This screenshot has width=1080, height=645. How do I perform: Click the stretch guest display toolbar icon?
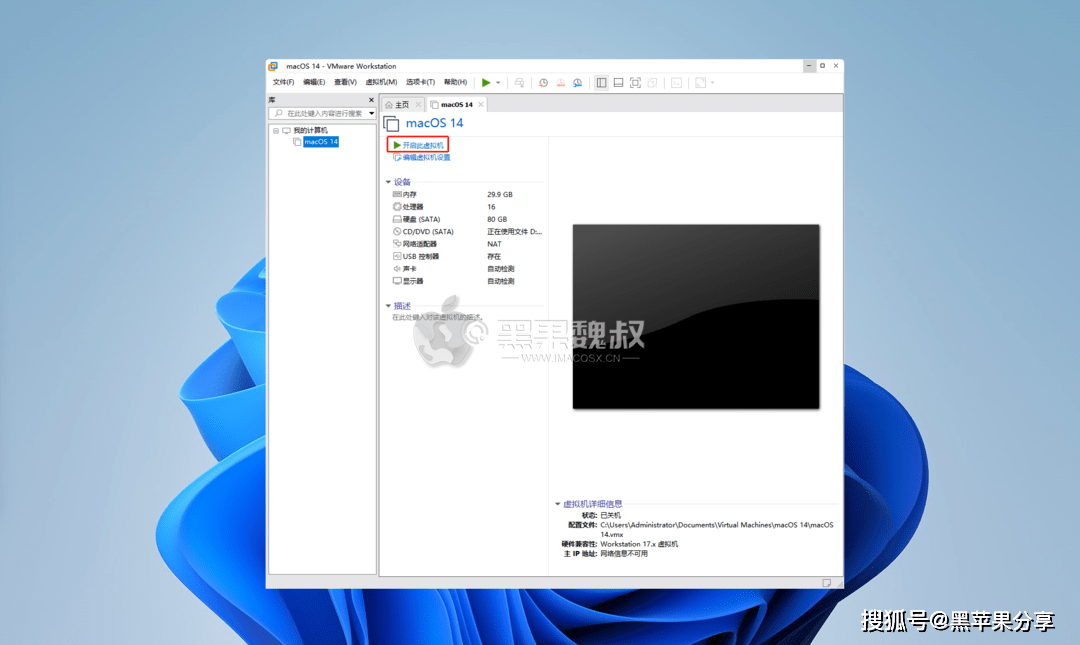(700, 83)
